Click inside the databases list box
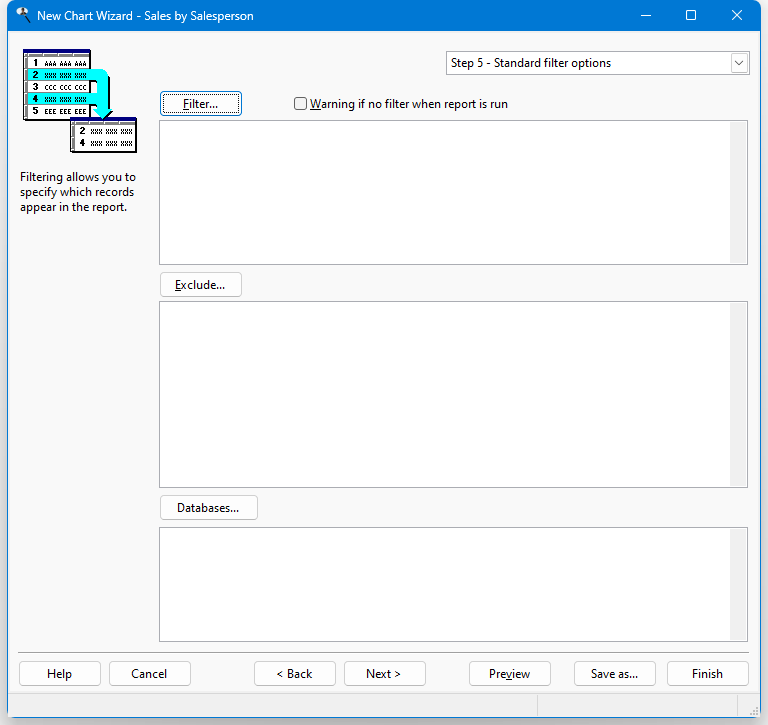768x725 pixels. click(x=444, y=584)
